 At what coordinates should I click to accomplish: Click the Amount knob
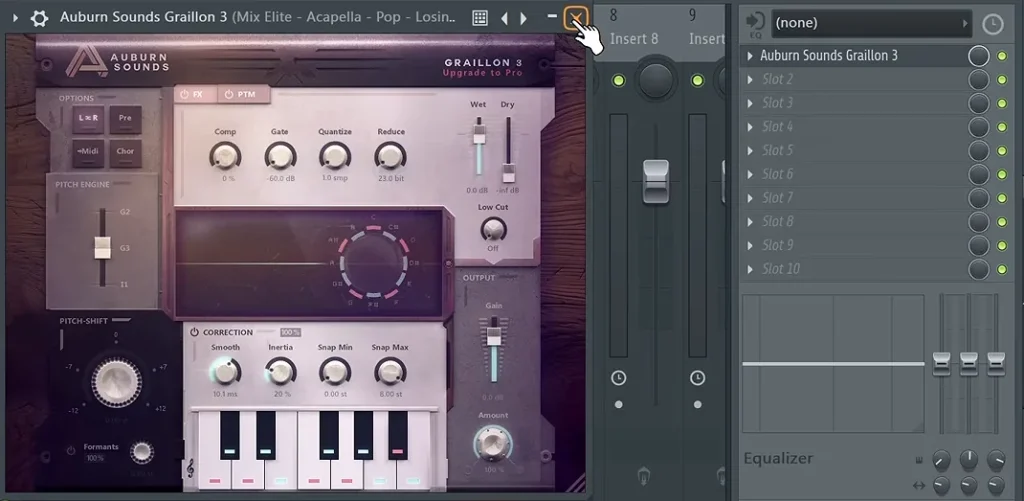[x=493, y=444]
